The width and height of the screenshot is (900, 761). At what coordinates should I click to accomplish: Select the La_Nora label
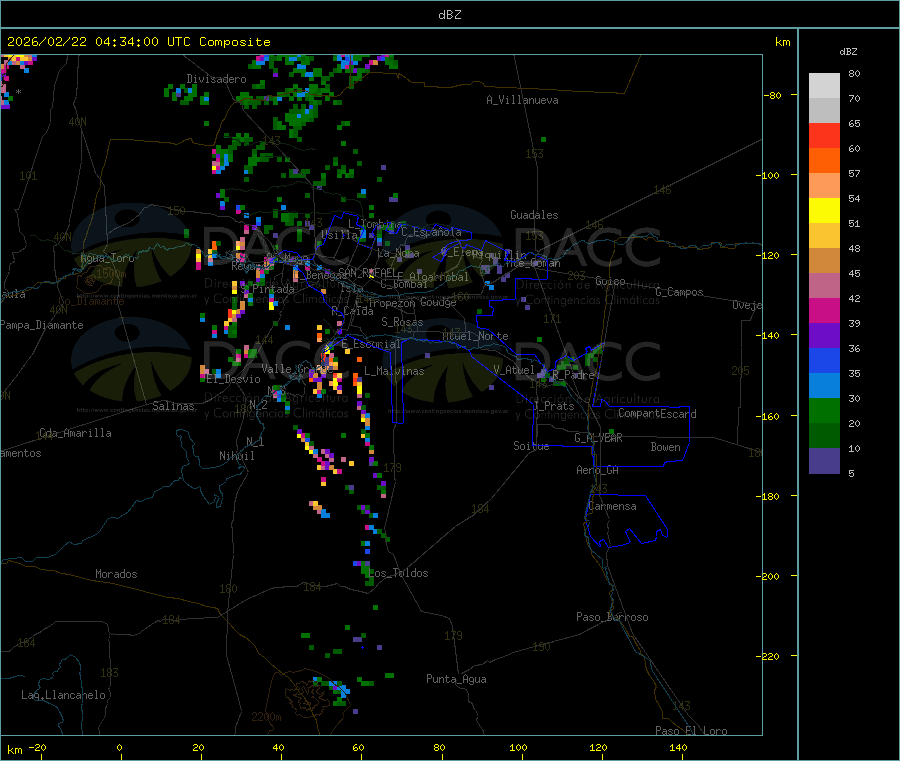398,253
